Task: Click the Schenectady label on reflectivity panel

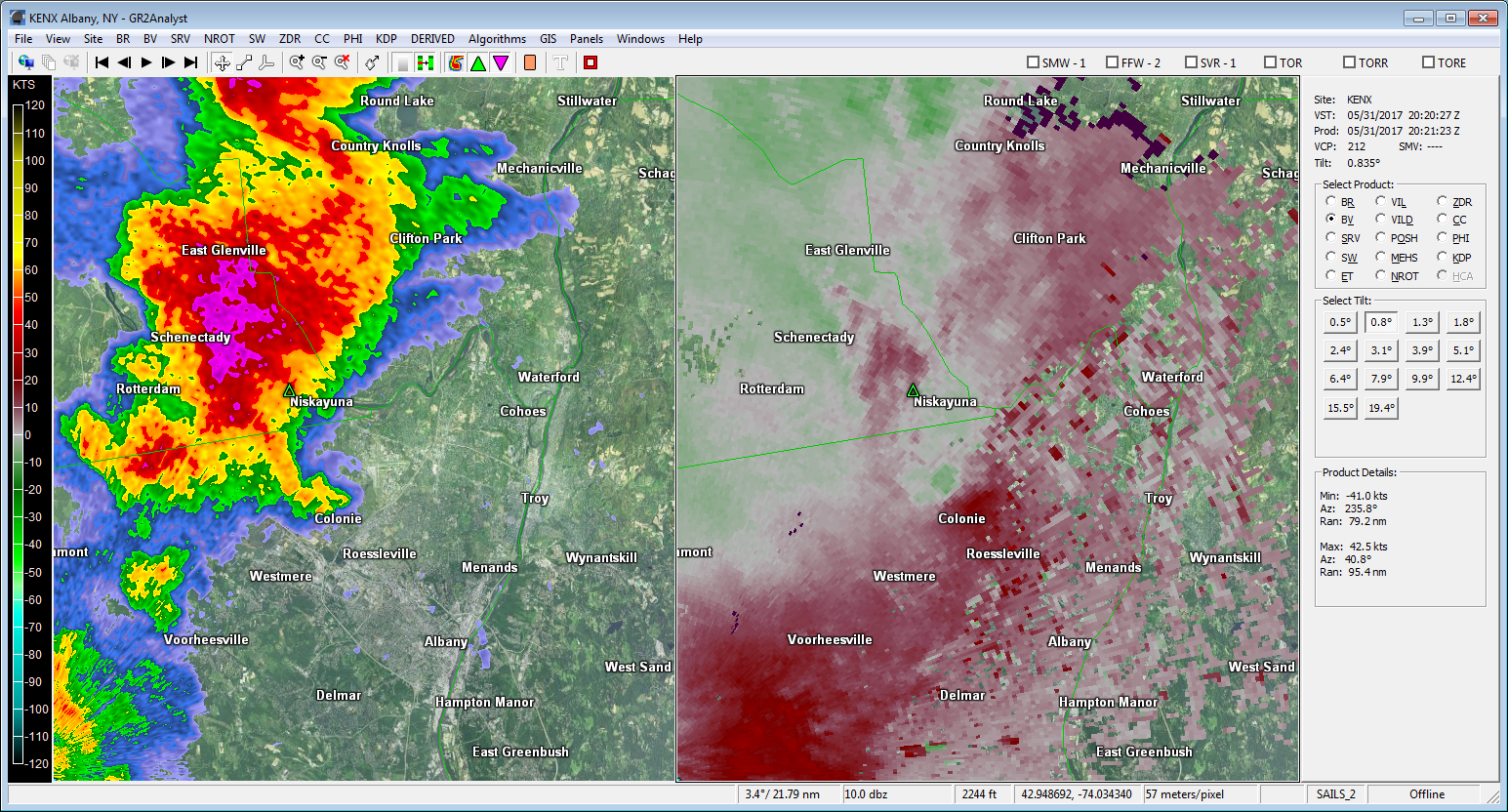Action: click(190, 338)
